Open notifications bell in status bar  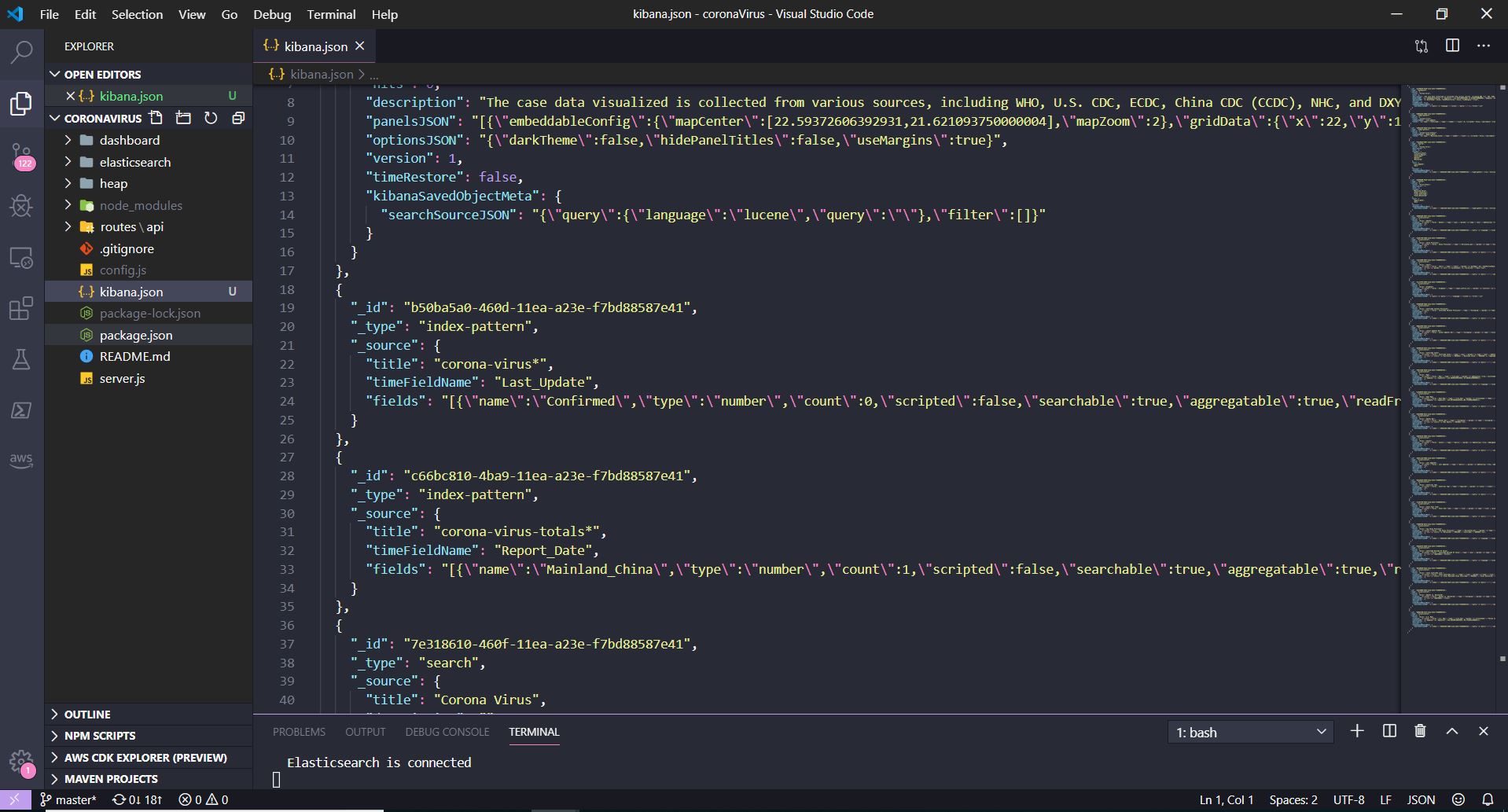point(1488,799)
